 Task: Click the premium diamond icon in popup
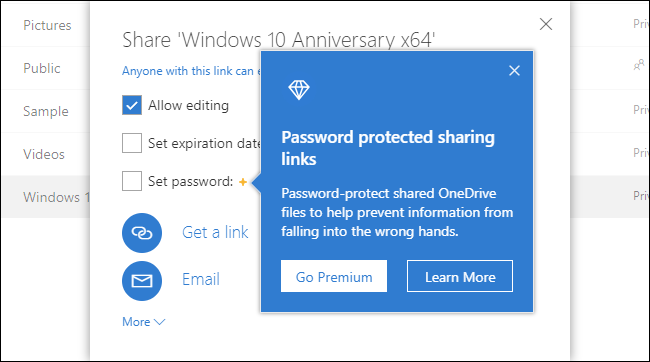299,90
